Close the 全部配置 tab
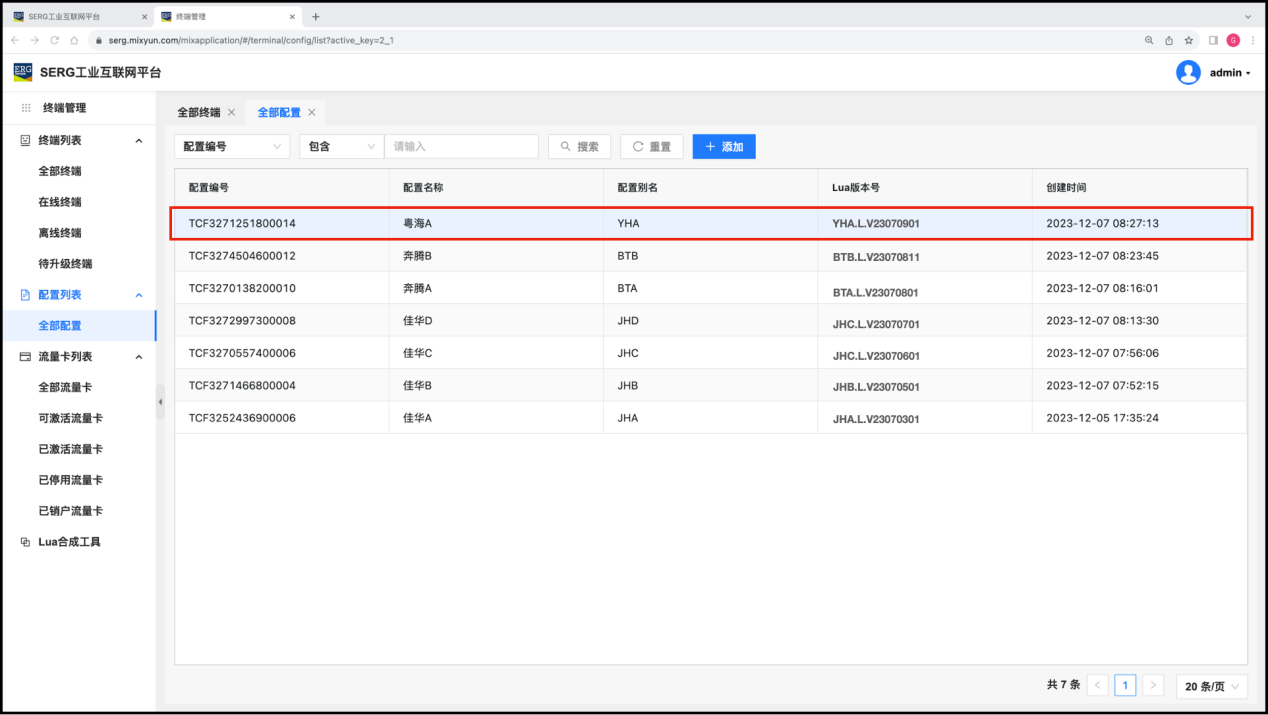 pyautogui.click(x=312, y=113)
